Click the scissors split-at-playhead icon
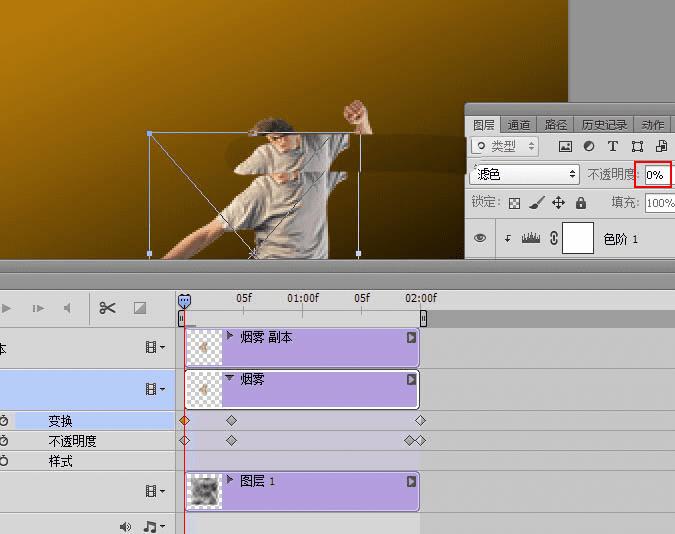Image resolution: width=675 pixels, height=534 pixels. 107,308
